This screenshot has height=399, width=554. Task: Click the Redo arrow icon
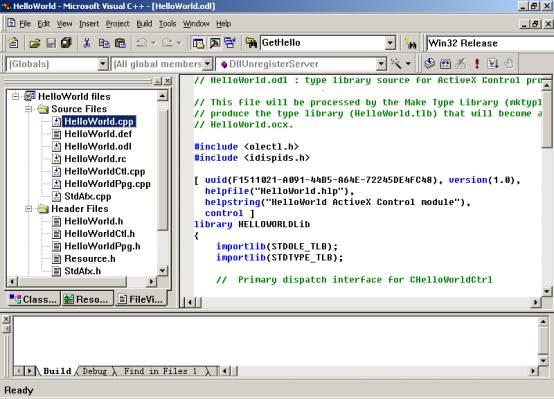[x=167, y=43]
